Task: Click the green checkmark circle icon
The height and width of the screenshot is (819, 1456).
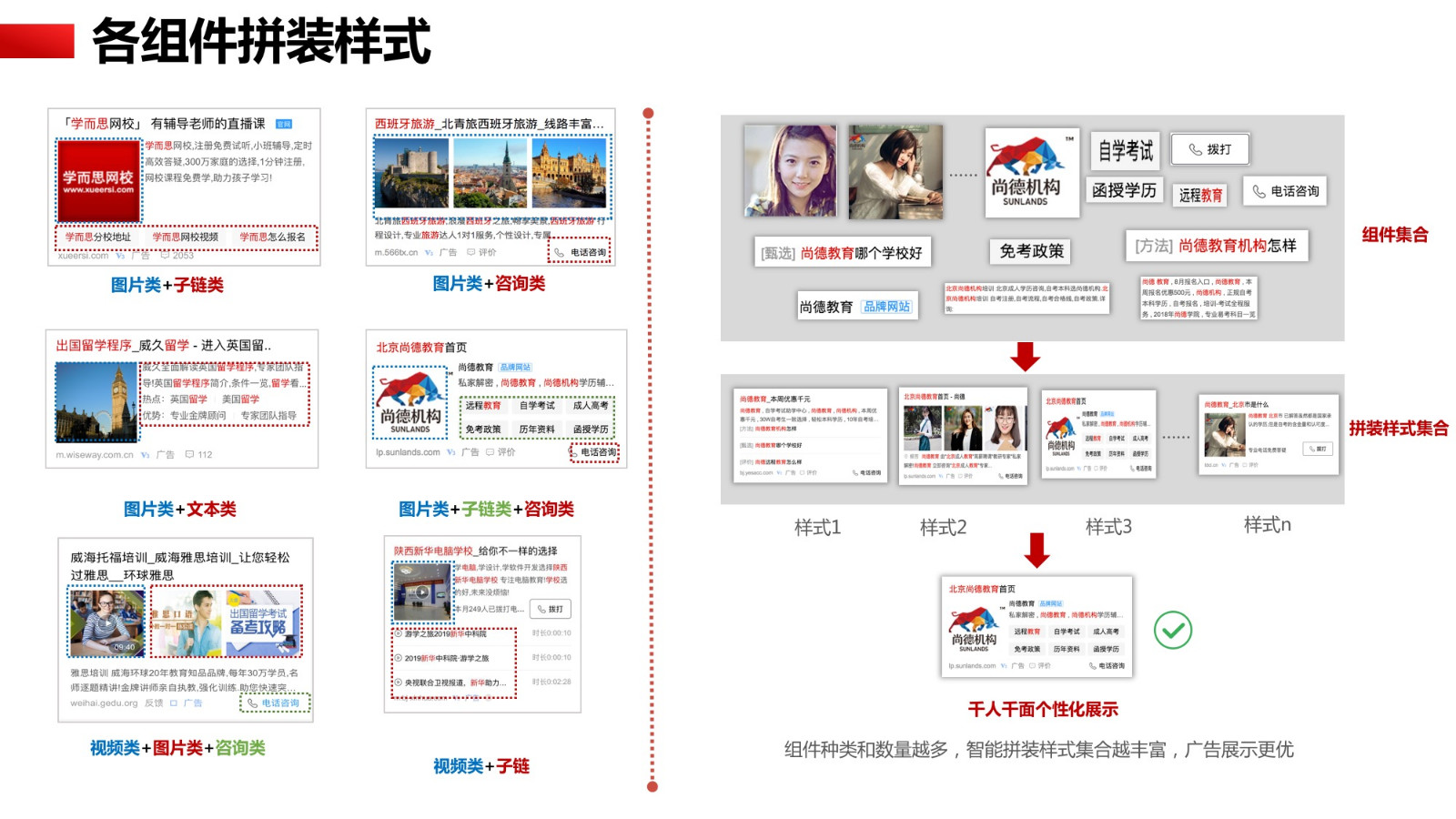Action: [1172, 631]
